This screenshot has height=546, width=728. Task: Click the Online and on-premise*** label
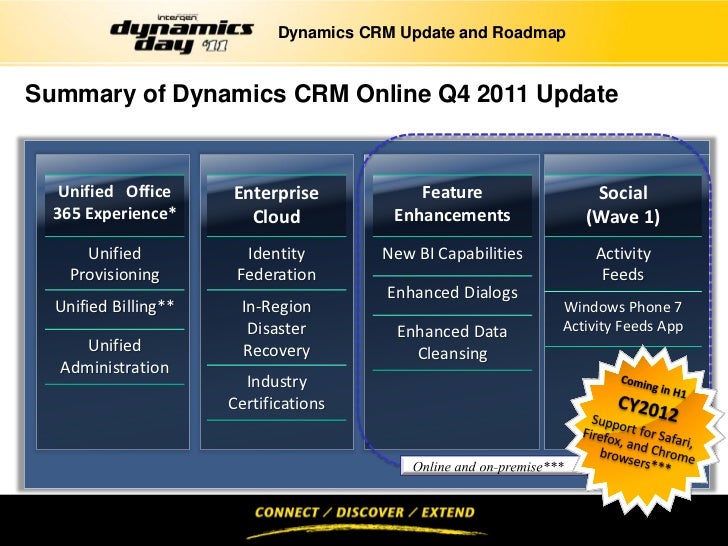[488, 466]
